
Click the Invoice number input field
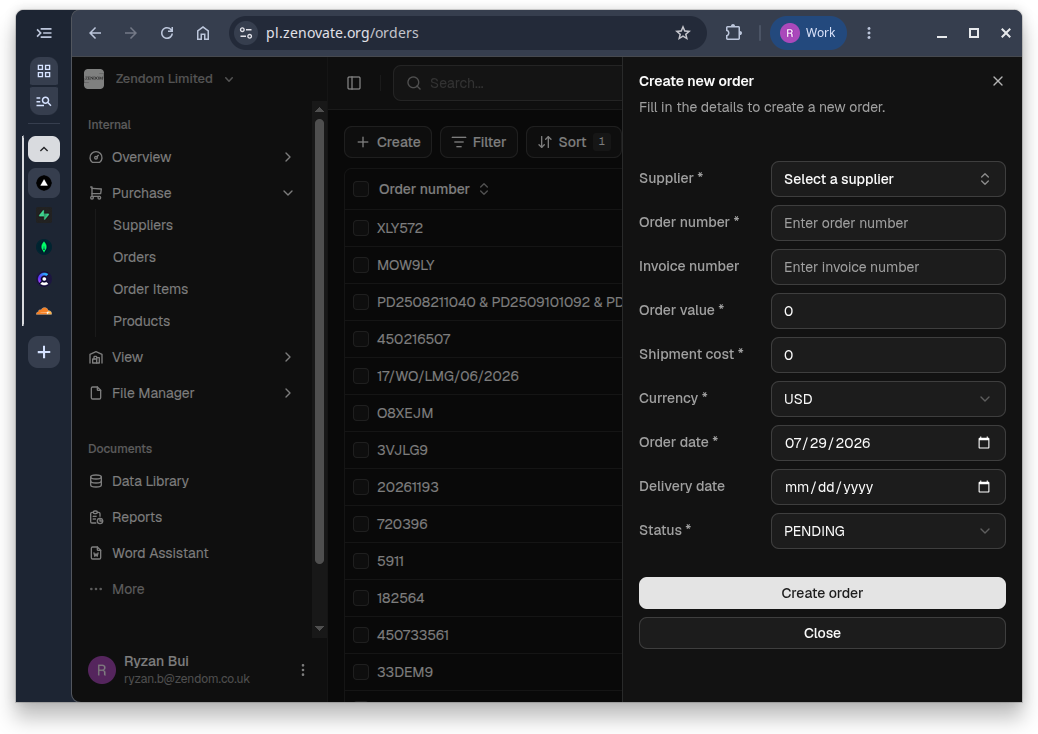(888, 267)
